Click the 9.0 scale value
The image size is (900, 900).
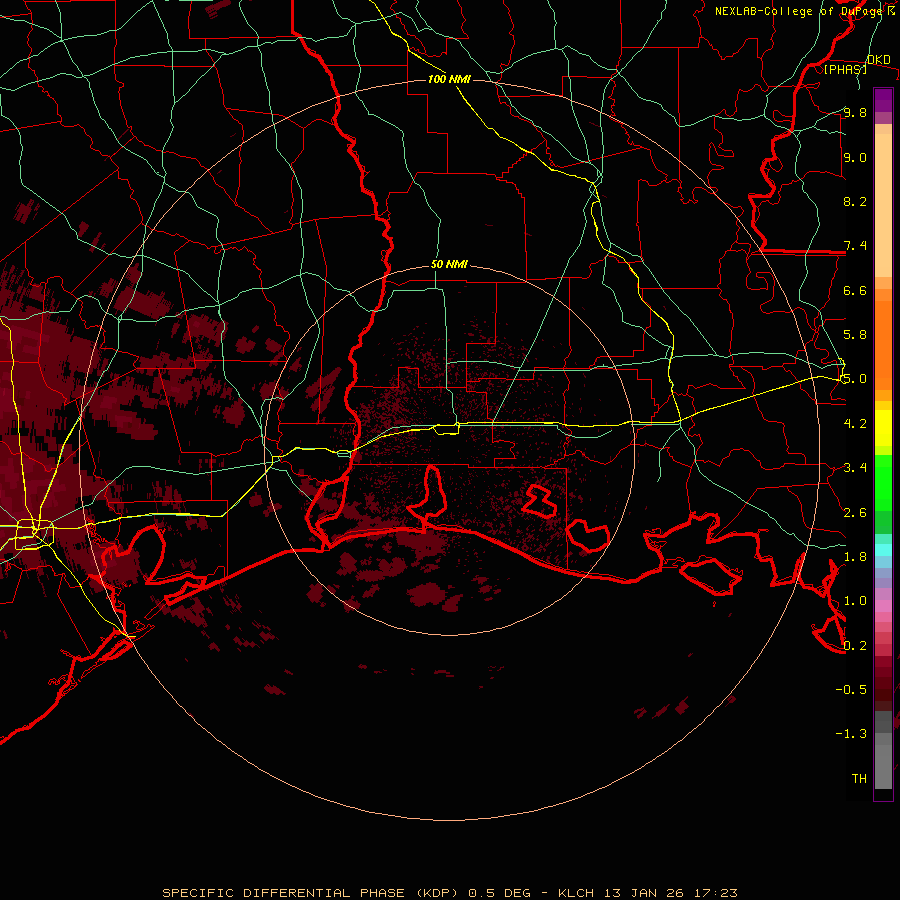(855, 157)
